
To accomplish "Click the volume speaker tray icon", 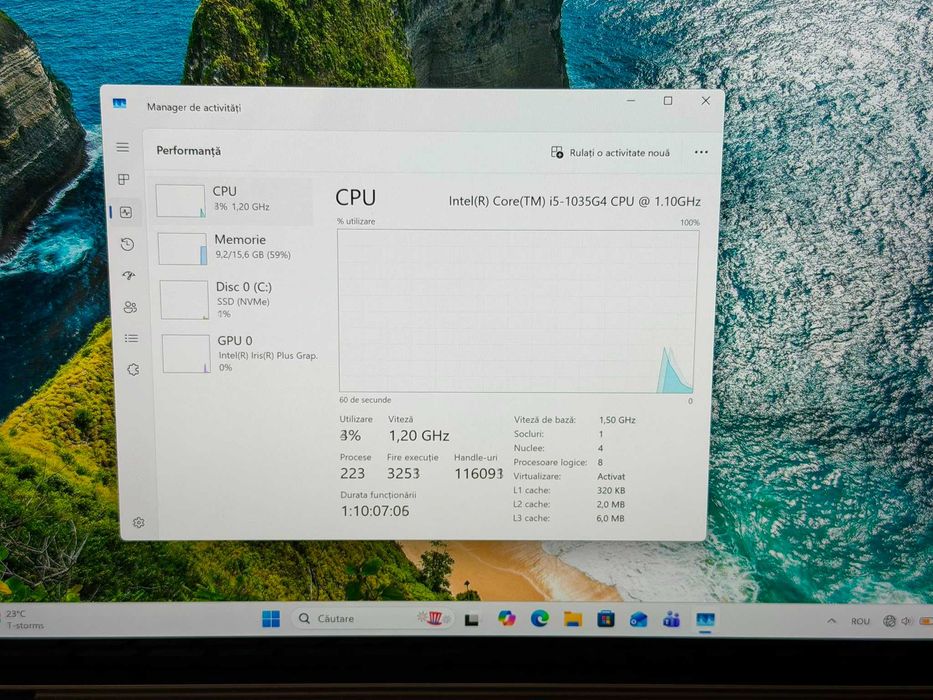I will click(906, 621).
